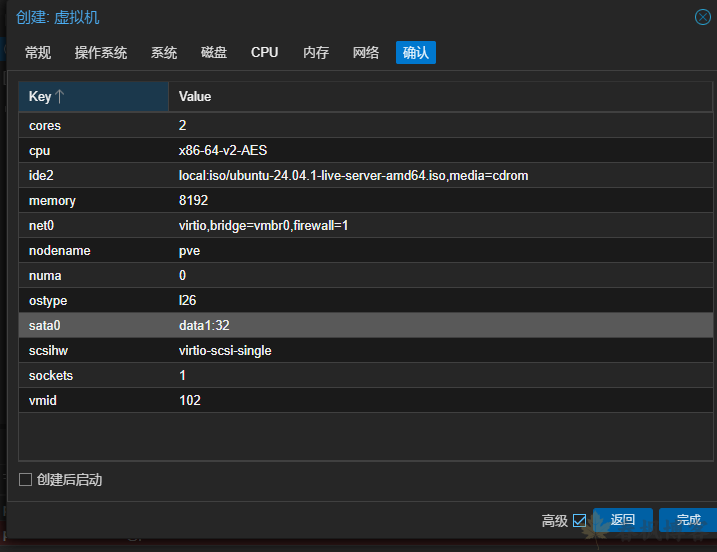Select the numa row key

[x=45, y=276]
